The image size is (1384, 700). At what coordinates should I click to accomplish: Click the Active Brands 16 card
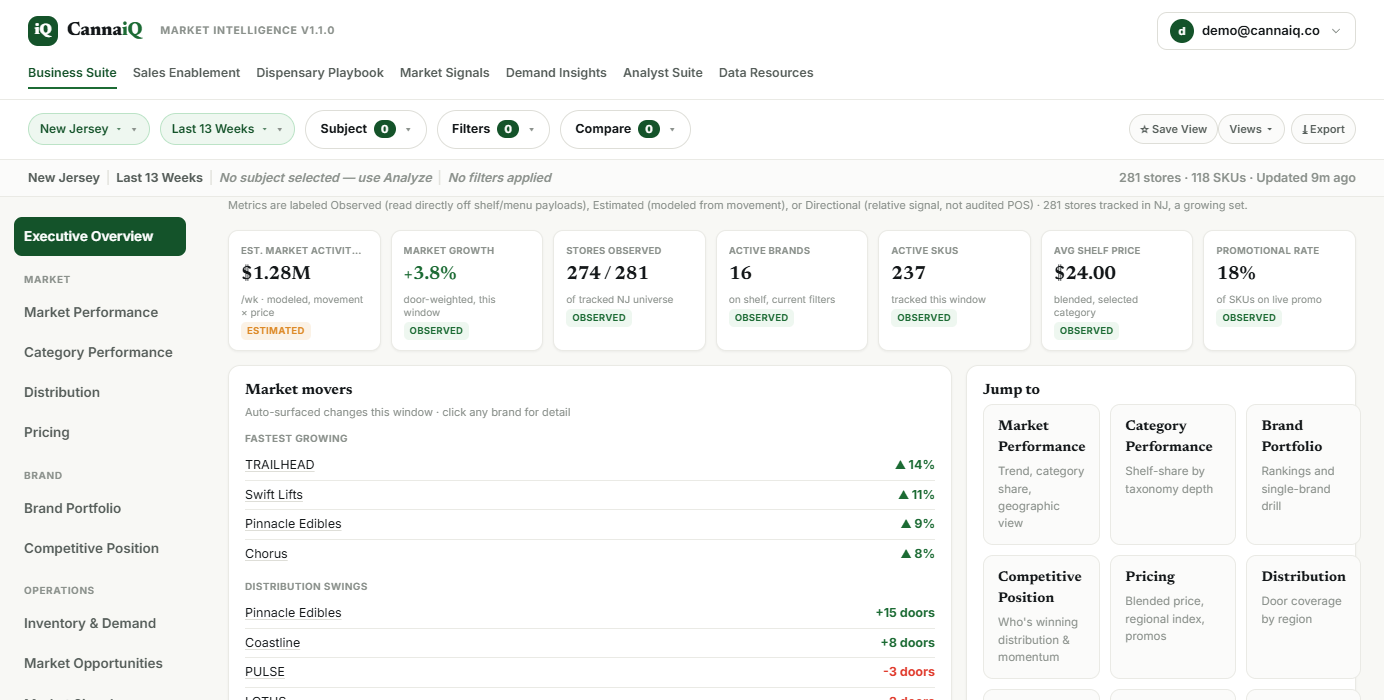792,290
